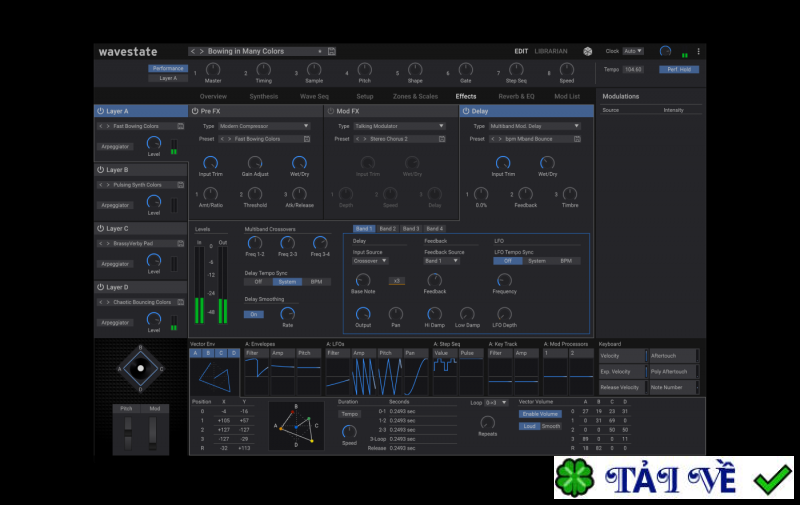Click the Layer A Arpeggiator button
This screenshot has height=505, width=800.
pyautogui.click(x=115, y=146)
